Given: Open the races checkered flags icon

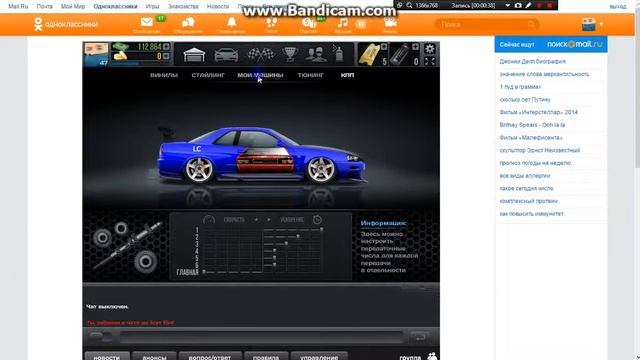Looking at the screenshot, I should (261, 54).
